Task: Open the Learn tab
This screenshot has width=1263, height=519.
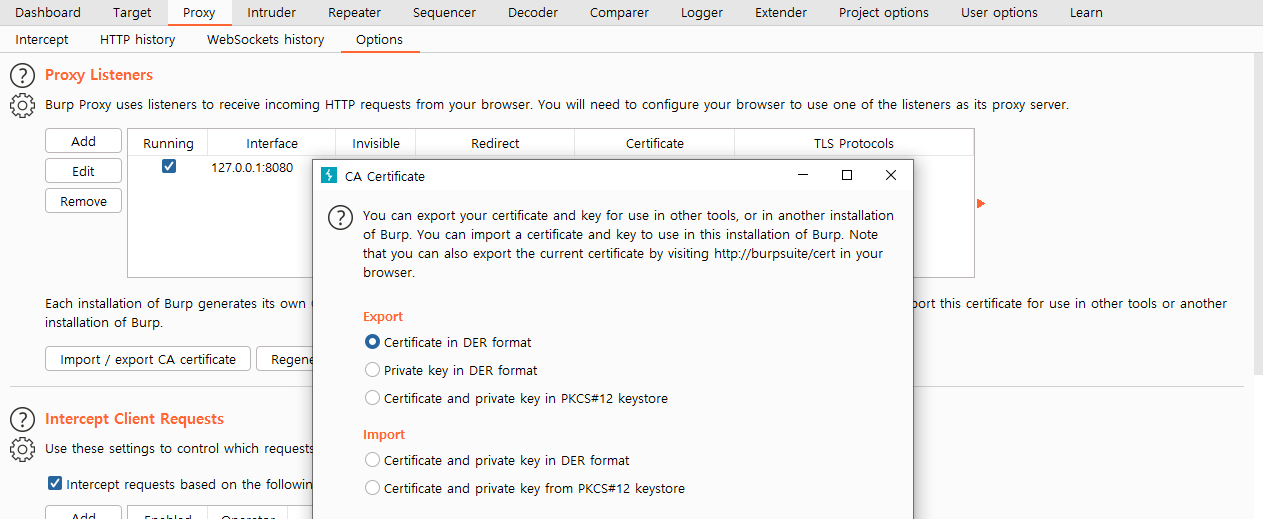Action: click(1086, 13)
